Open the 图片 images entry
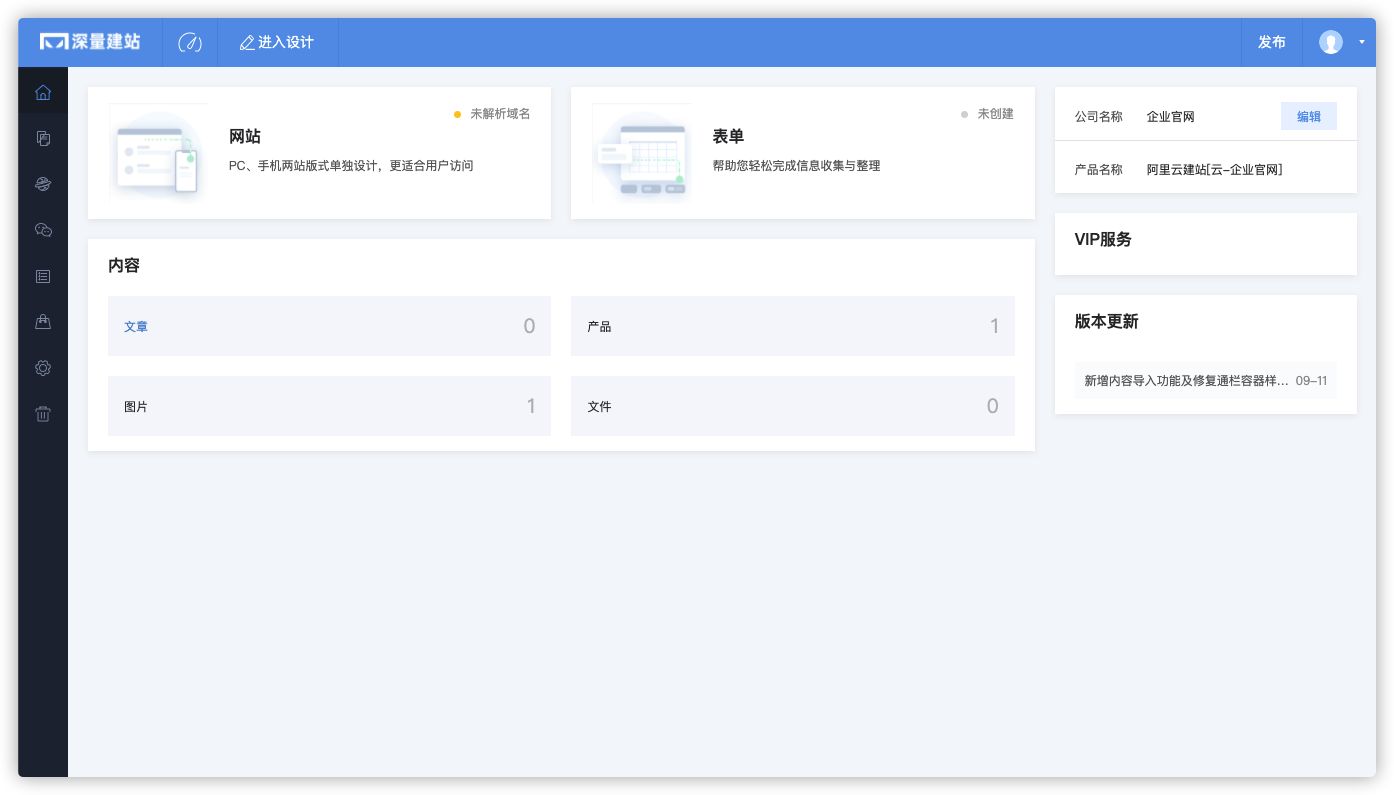 tap(329, 406)
